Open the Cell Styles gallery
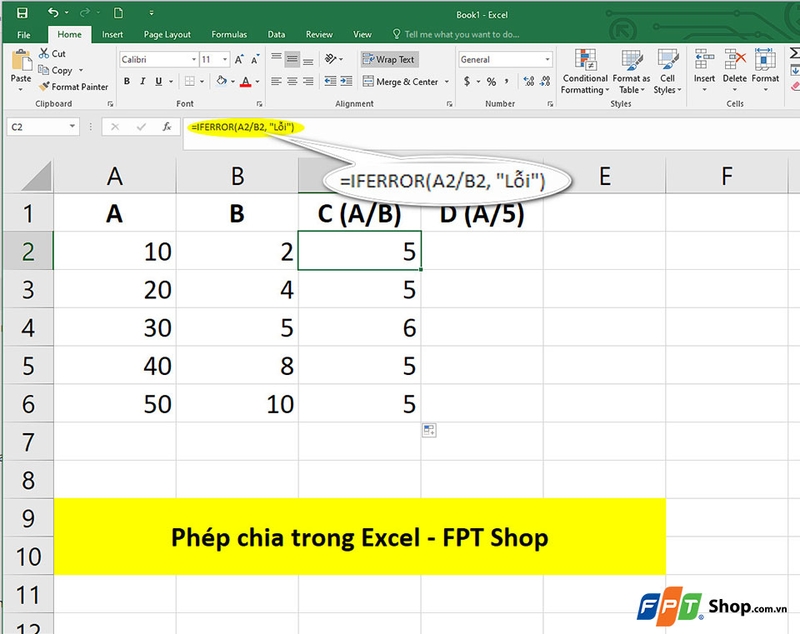 point(666,70)
